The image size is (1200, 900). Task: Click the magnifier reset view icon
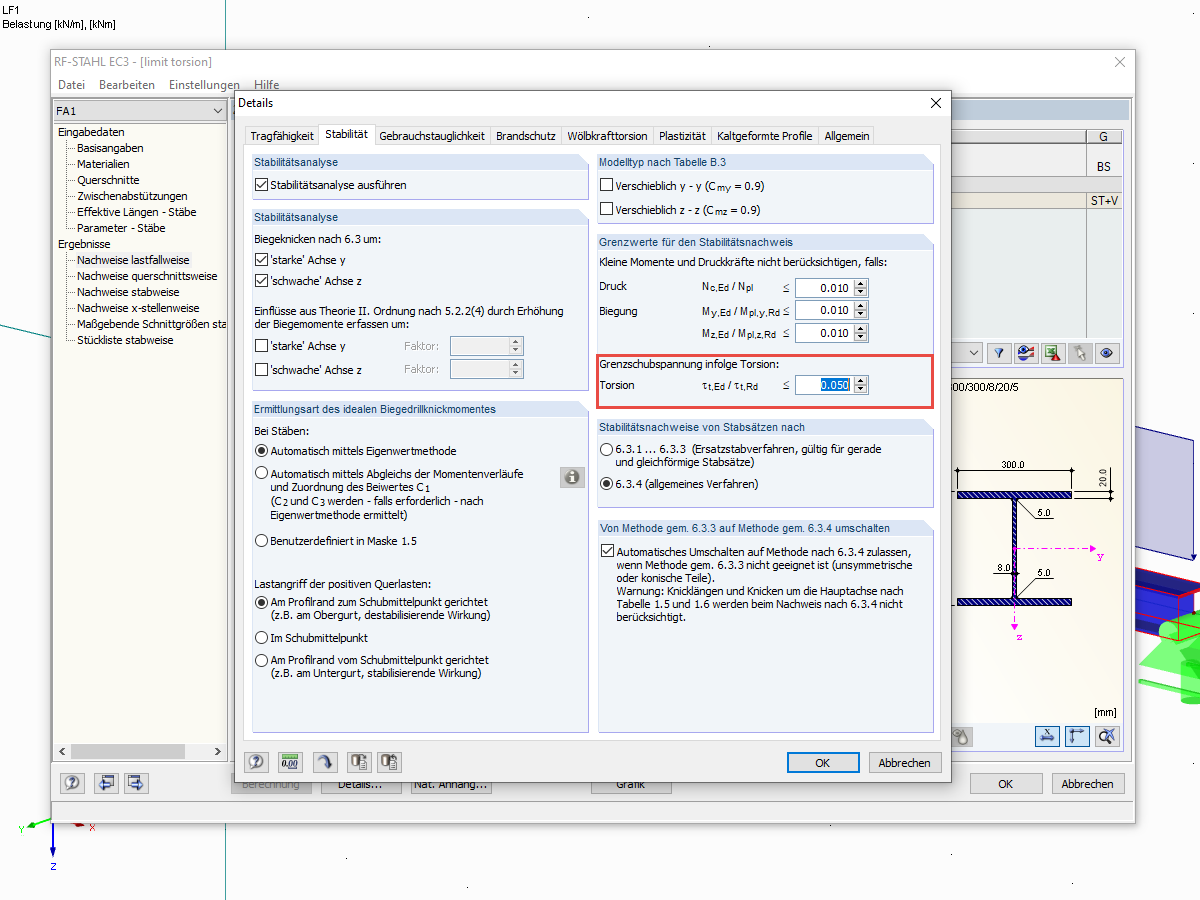click(1107, 737)
